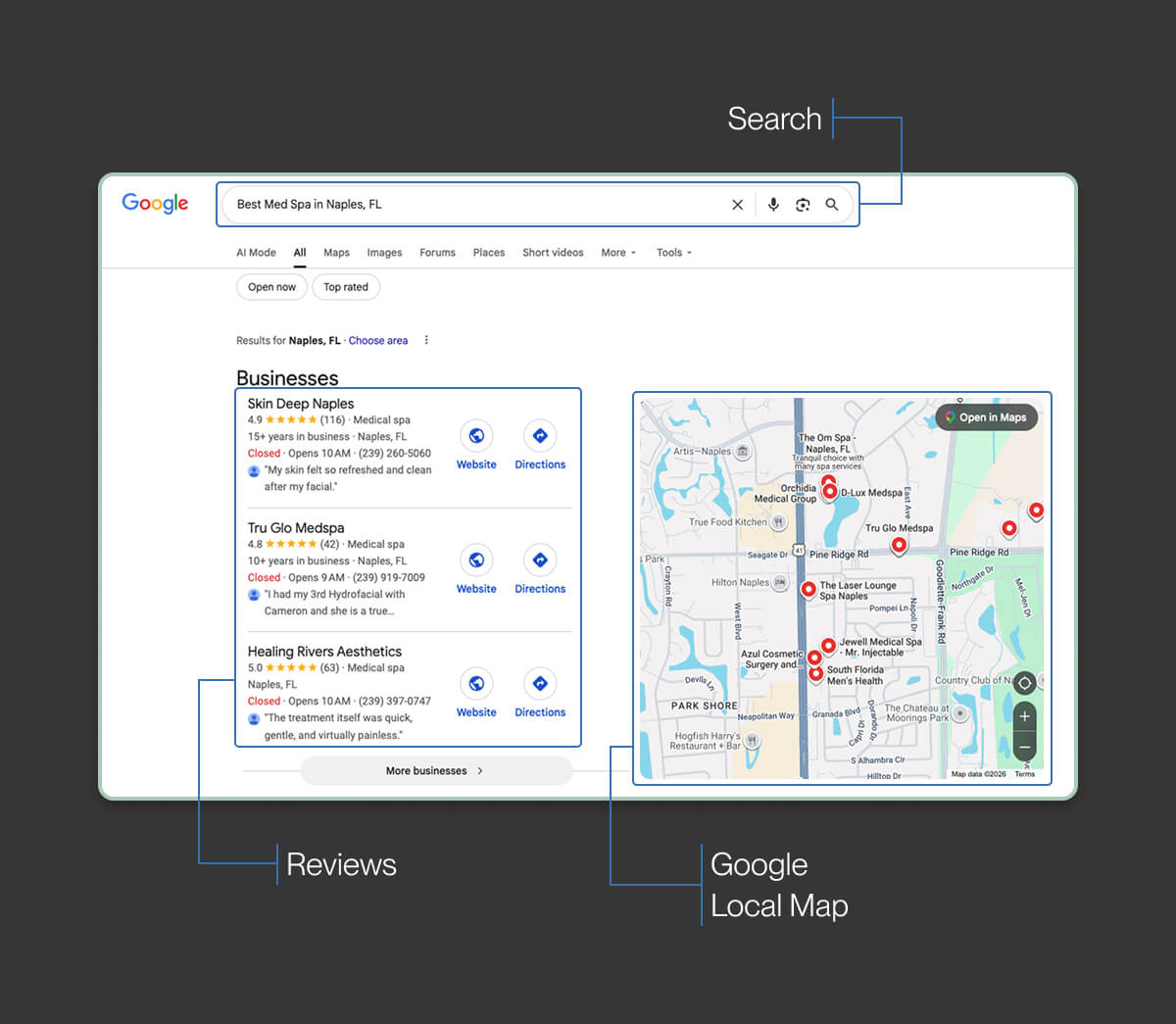
Task: Get Directions to Skin Deep Naples
Action: click(x=540, y=435)
